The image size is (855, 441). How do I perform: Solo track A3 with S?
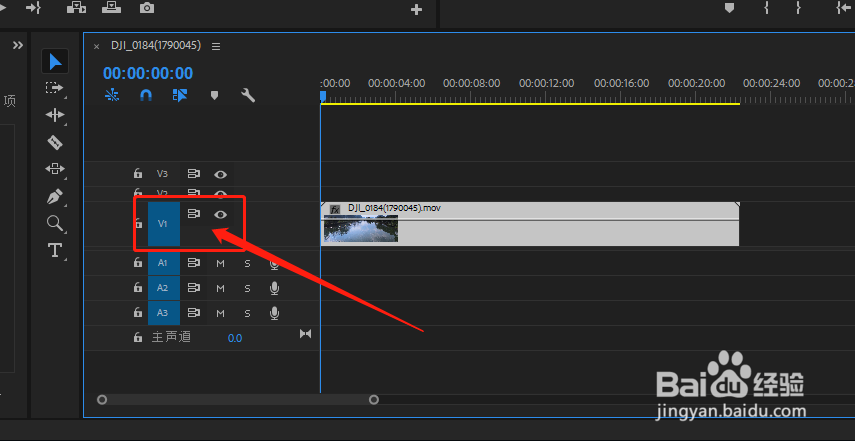point(247,313)
